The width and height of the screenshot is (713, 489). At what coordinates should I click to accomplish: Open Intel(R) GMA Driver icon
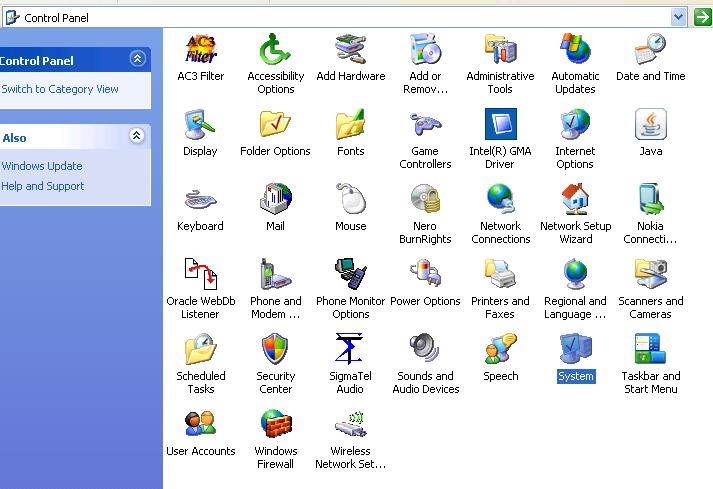click(x=501, y=124)
